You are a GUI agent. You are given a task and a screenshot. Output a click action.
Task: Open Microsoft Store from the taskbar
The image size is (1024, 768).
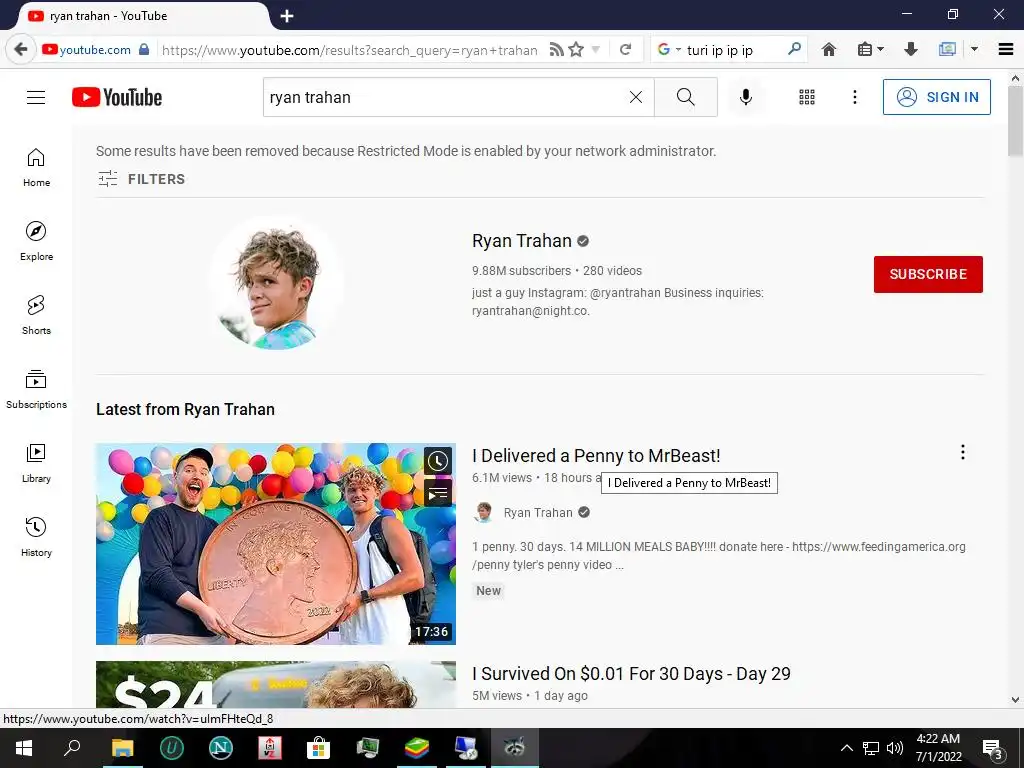(318, 748)
